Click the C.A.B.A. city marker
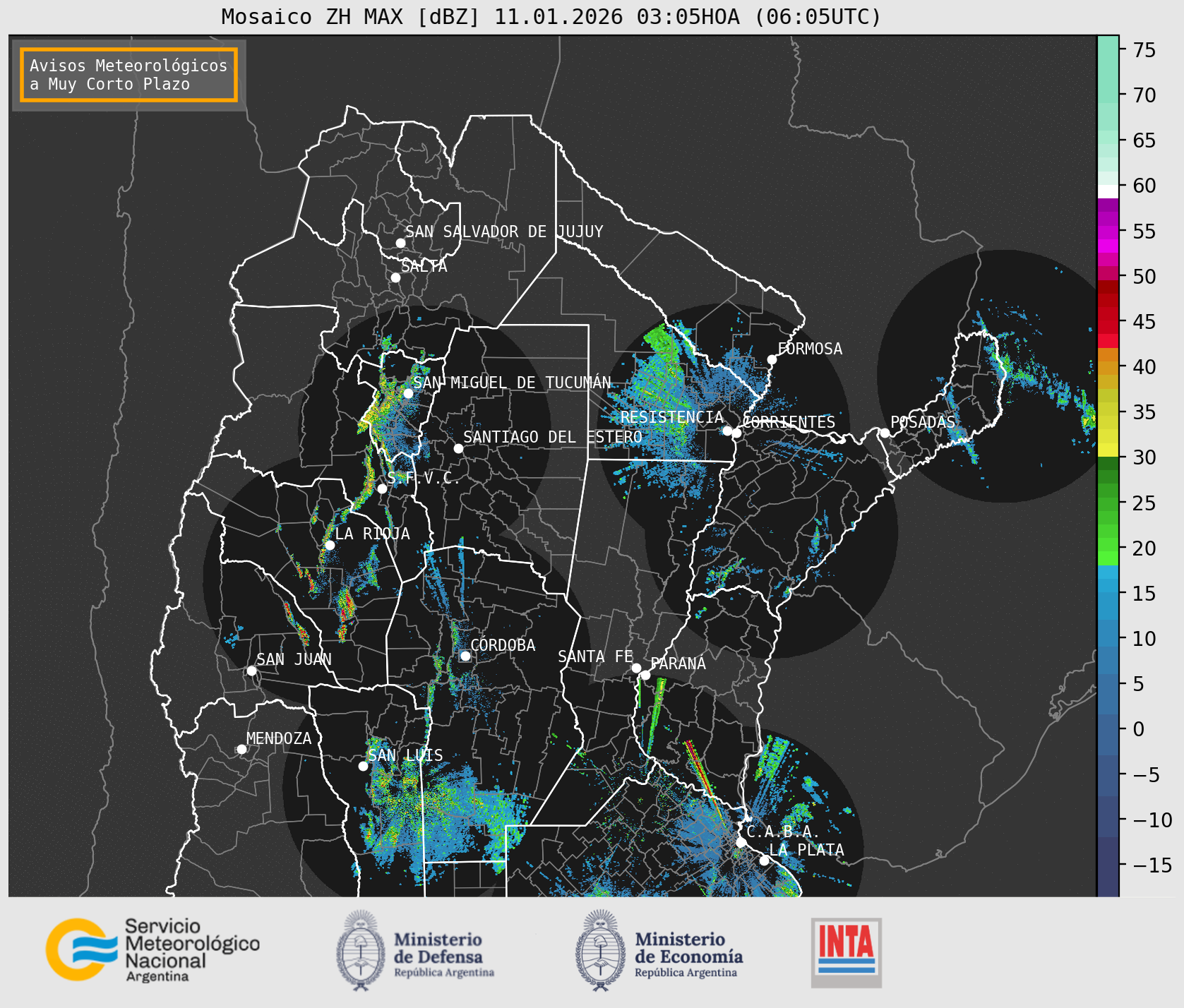This screenshot has height=1008, width=1184. 741,842
